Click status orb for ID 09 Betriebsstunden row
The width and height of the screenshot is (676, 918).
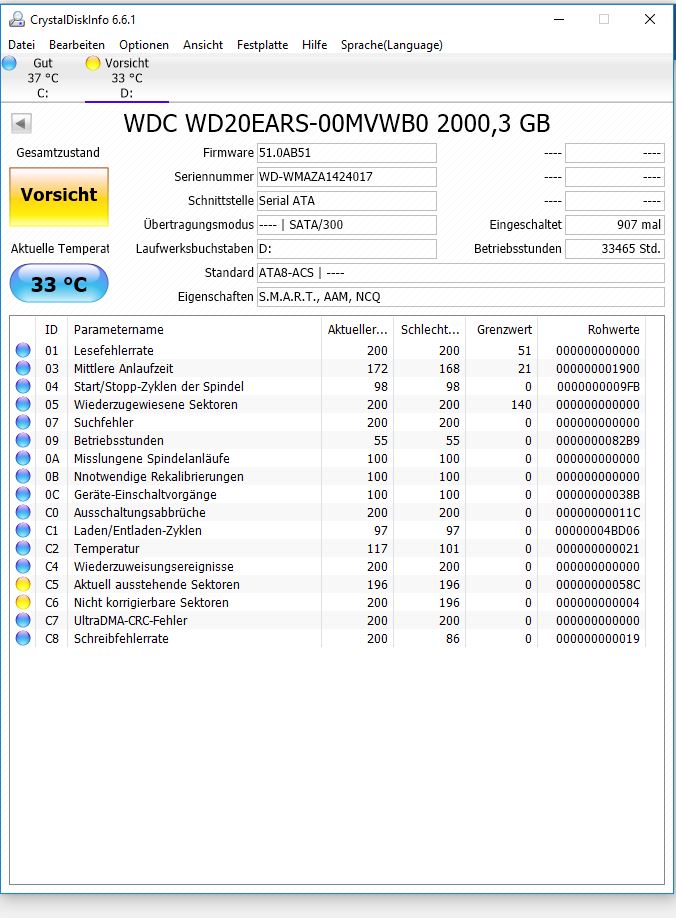click(x=23, y=440)
